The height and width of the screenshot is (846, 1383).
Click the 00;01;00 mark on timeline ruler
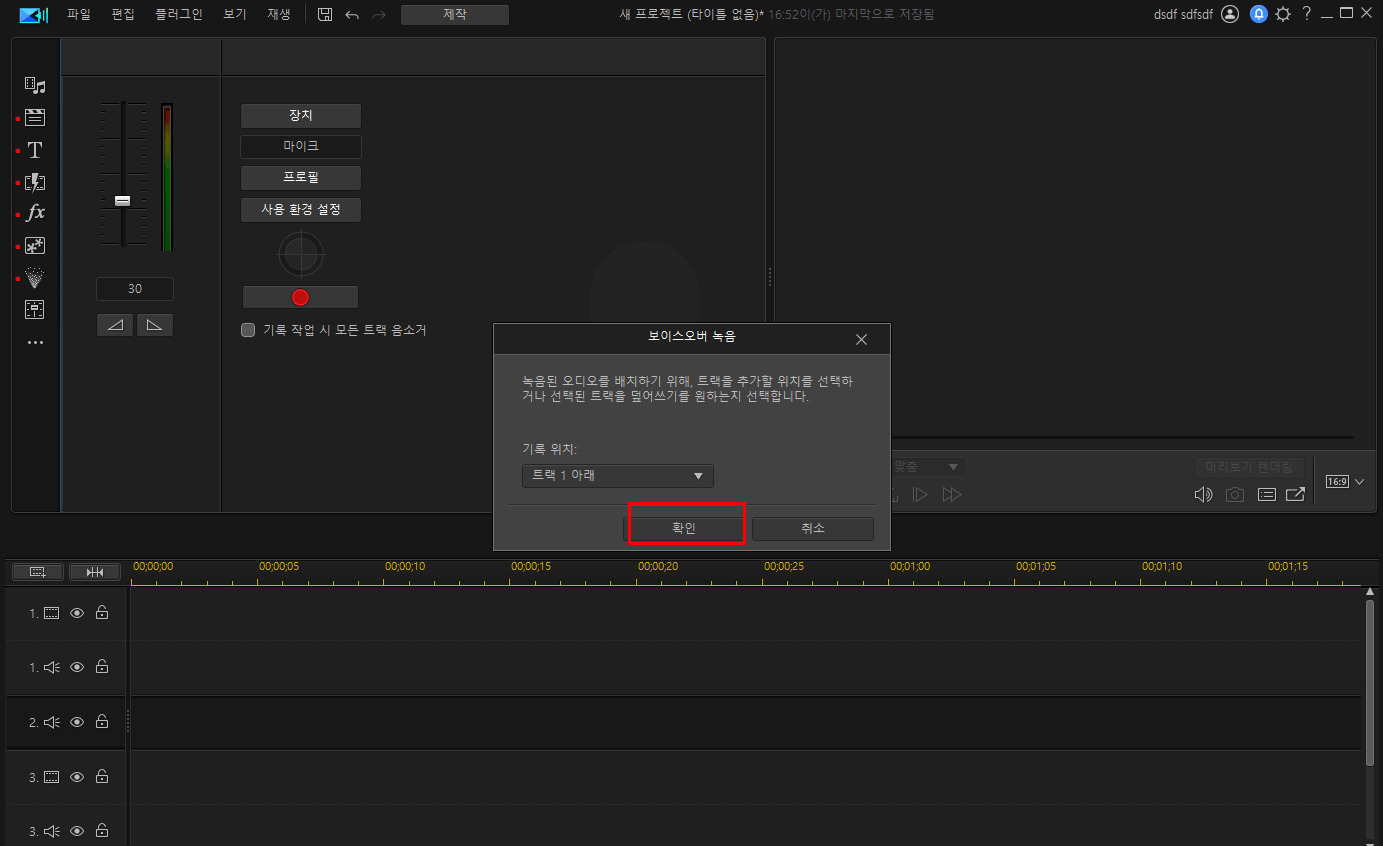coord(910,566)
